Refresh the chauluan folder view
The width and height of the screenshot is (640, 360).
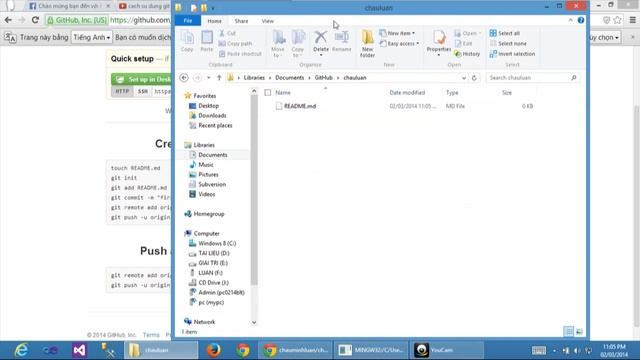point(474,78)
